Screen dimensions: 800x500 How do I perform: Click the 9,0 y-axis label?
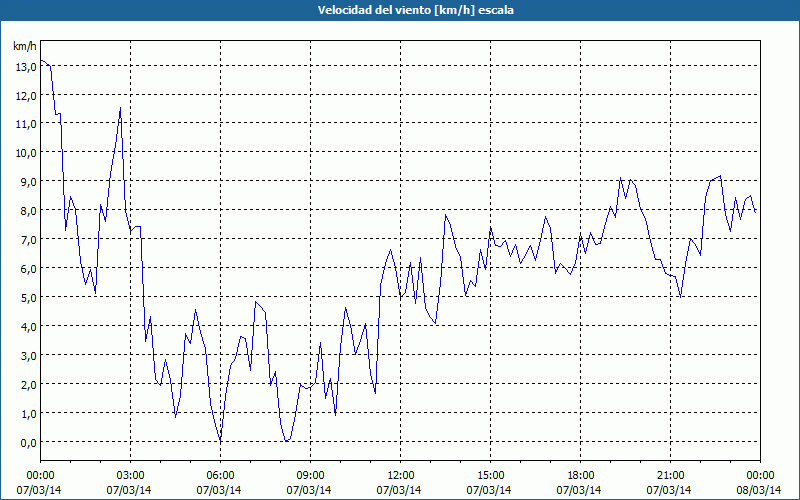[29, 182]
